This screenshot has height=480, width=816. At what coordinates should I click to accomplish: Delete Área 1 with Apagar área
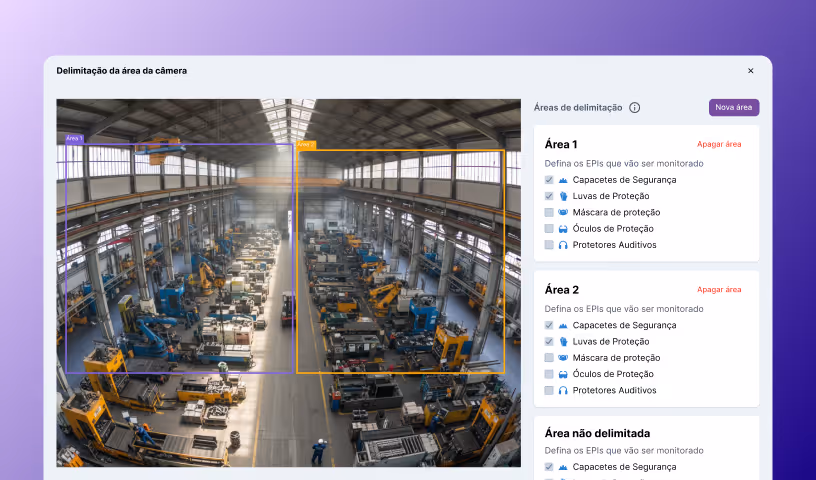(x=719, y=144)
